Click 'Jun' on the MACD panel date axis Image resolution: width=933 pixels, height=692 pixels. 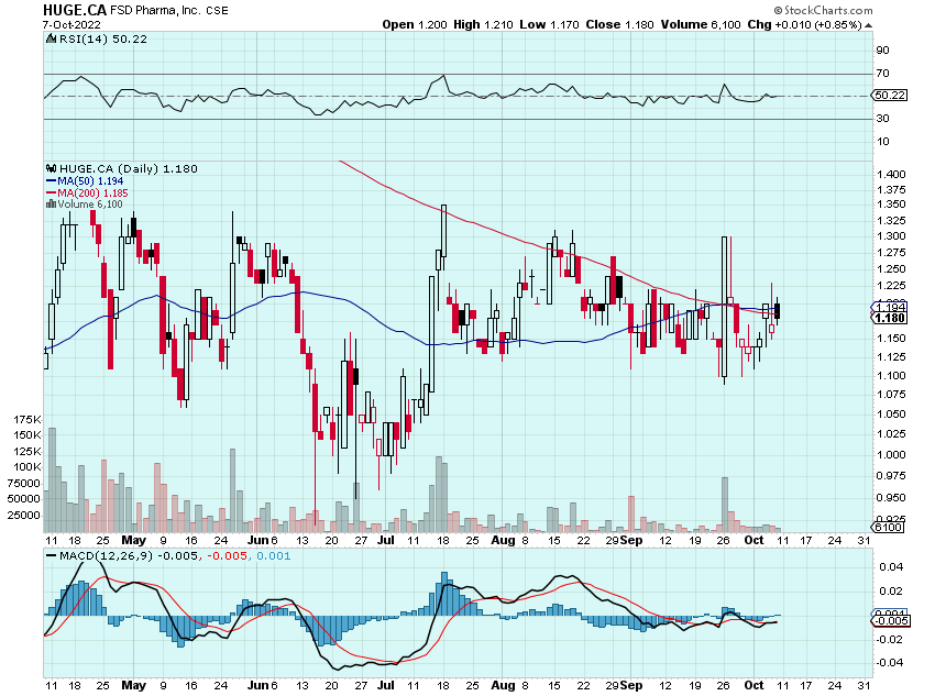coord(258,685)
